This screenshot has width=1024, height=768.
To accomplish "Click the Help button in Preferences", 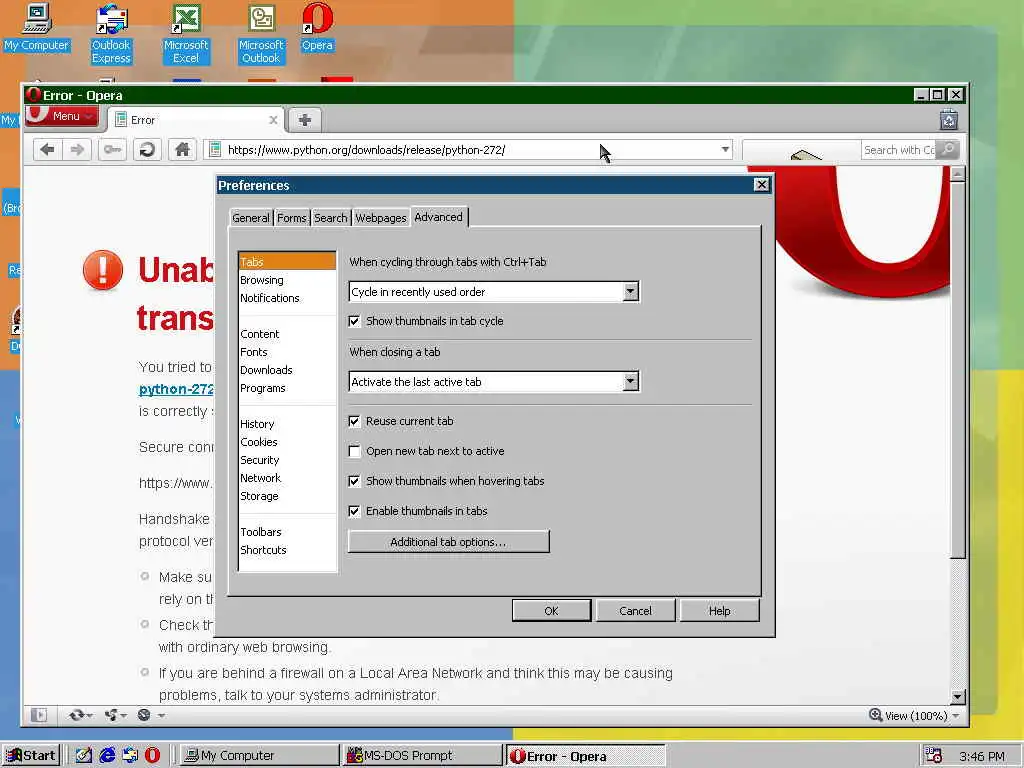I will tap(720, 611).
